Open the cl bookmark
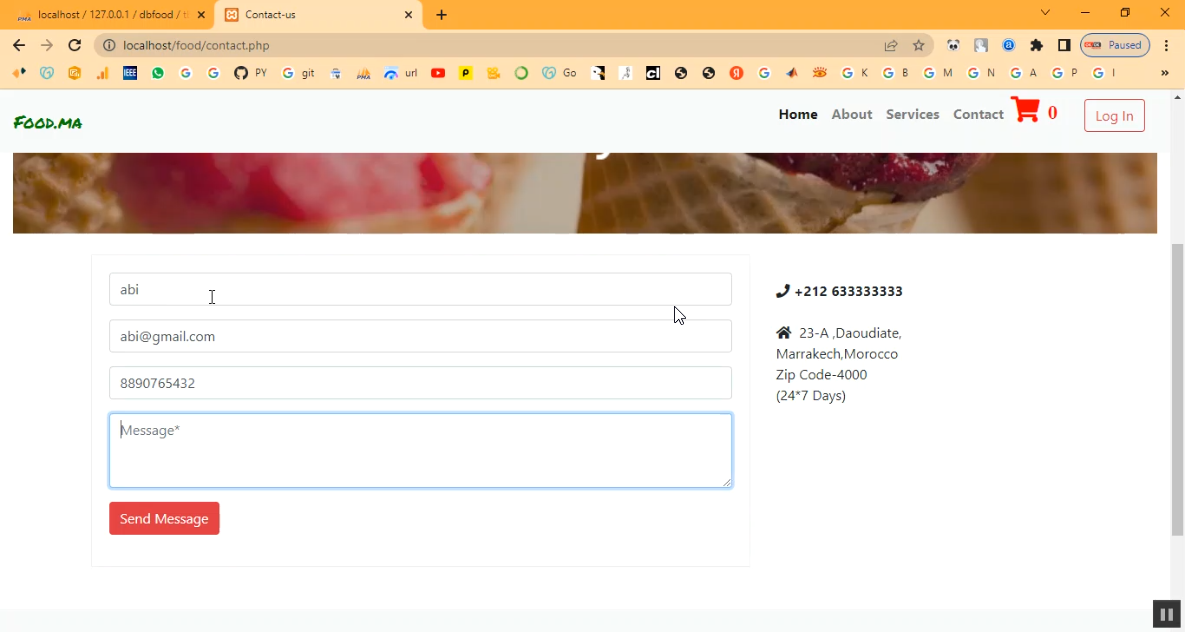 pyautogui.click(x=653, y=73)
